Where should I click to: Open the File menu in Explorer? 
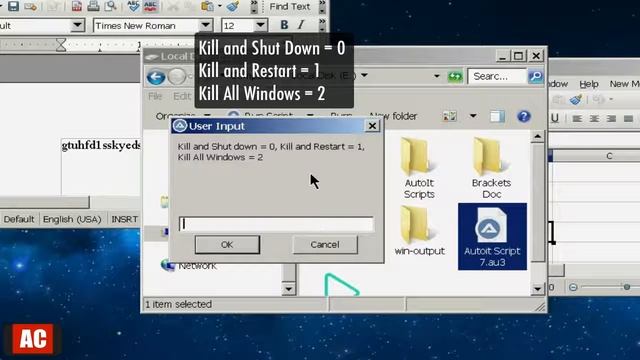[x=155, y=96]
